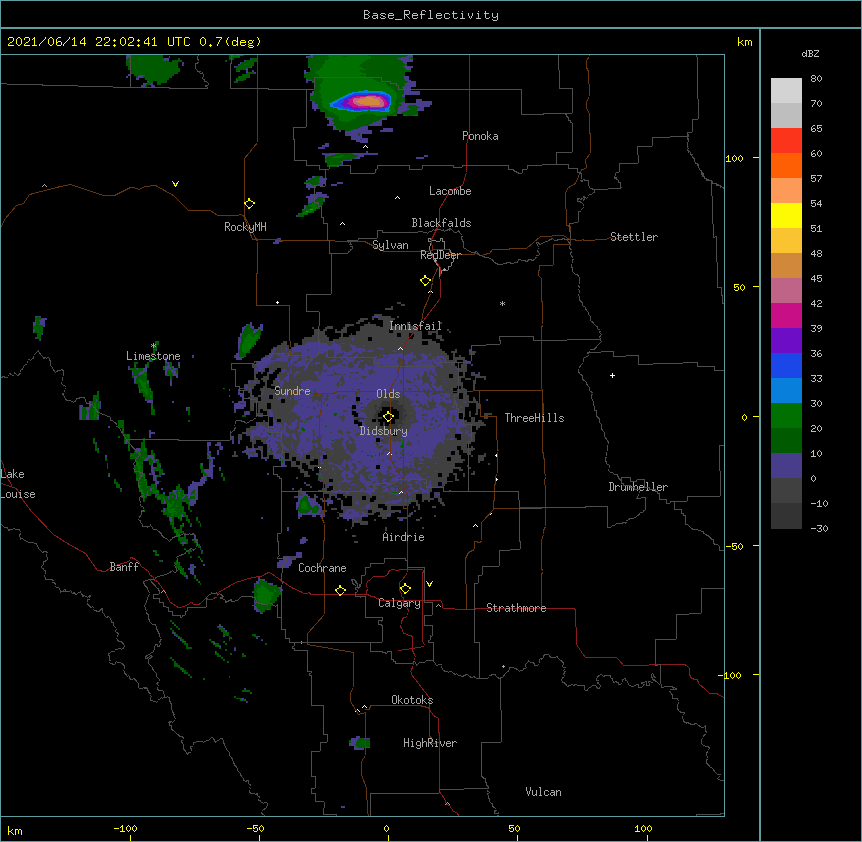Click the yellow diamond marker above RockyMH

pyautogui.click(x=250, y=204)
